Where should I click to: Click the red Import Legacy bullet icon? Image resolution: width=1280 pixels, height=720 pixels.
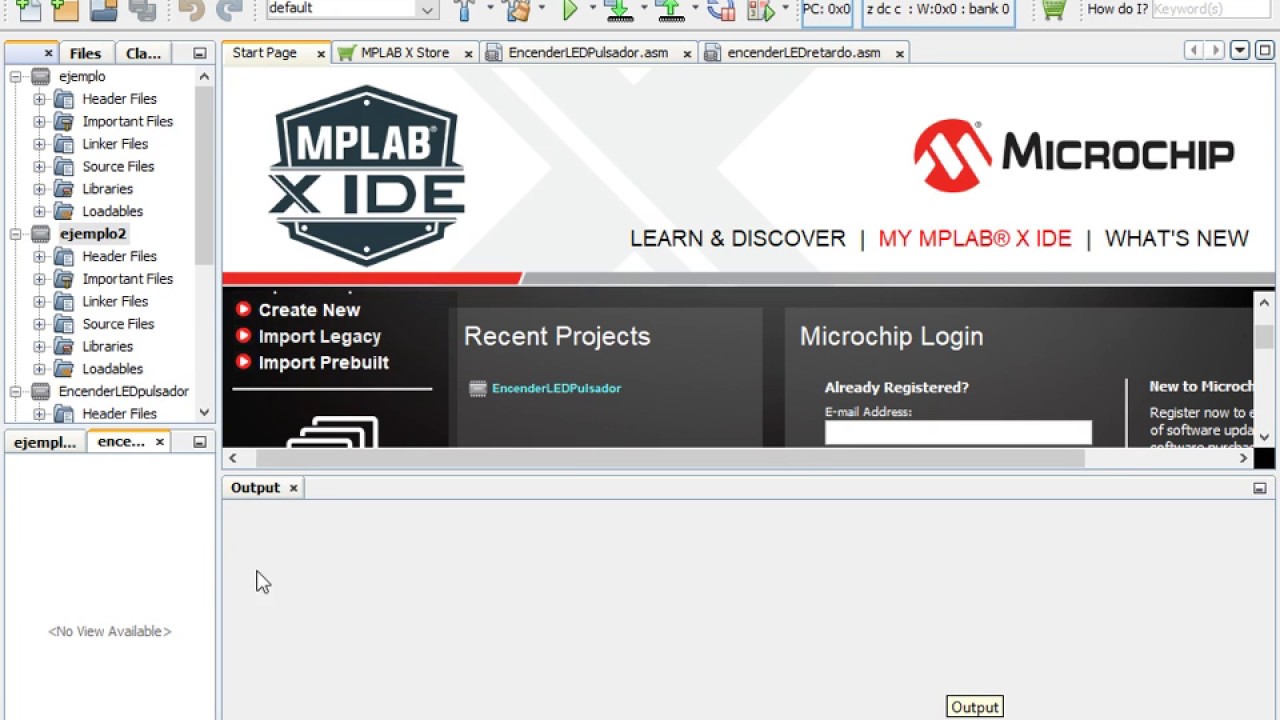[243, 336]
